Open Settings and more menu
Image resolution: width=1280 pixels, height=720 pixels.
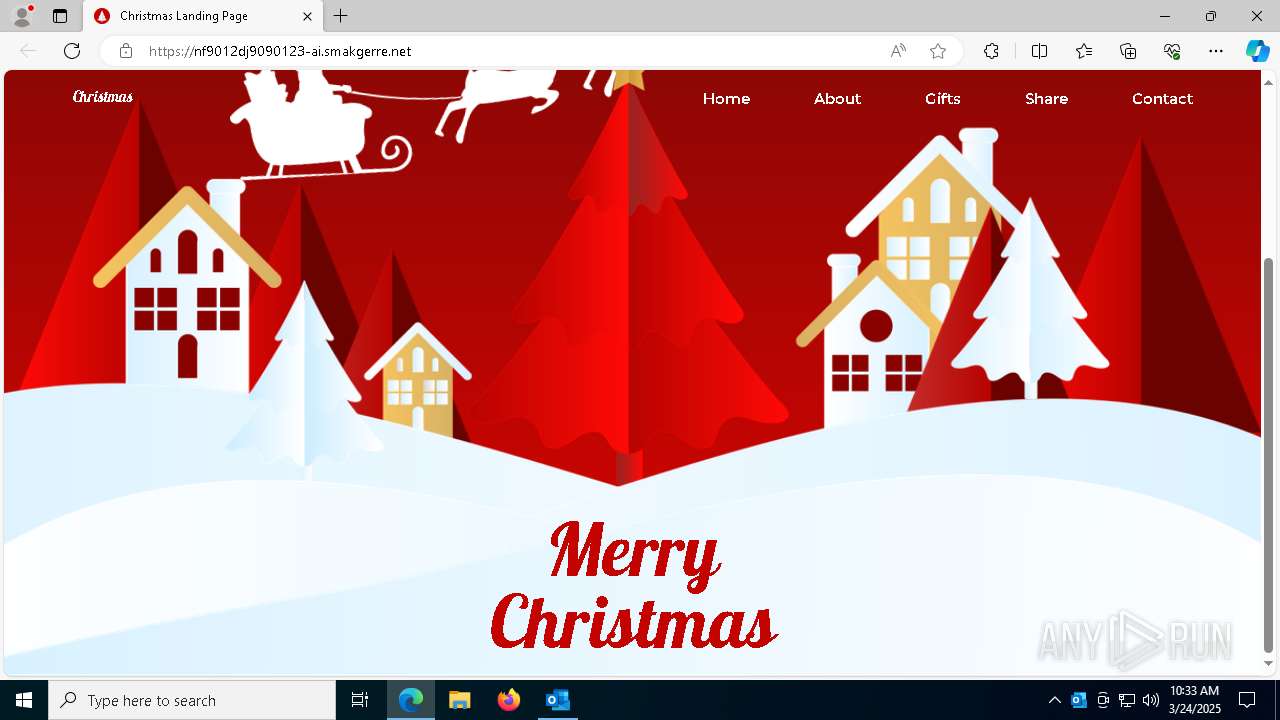coord(1216,51)
